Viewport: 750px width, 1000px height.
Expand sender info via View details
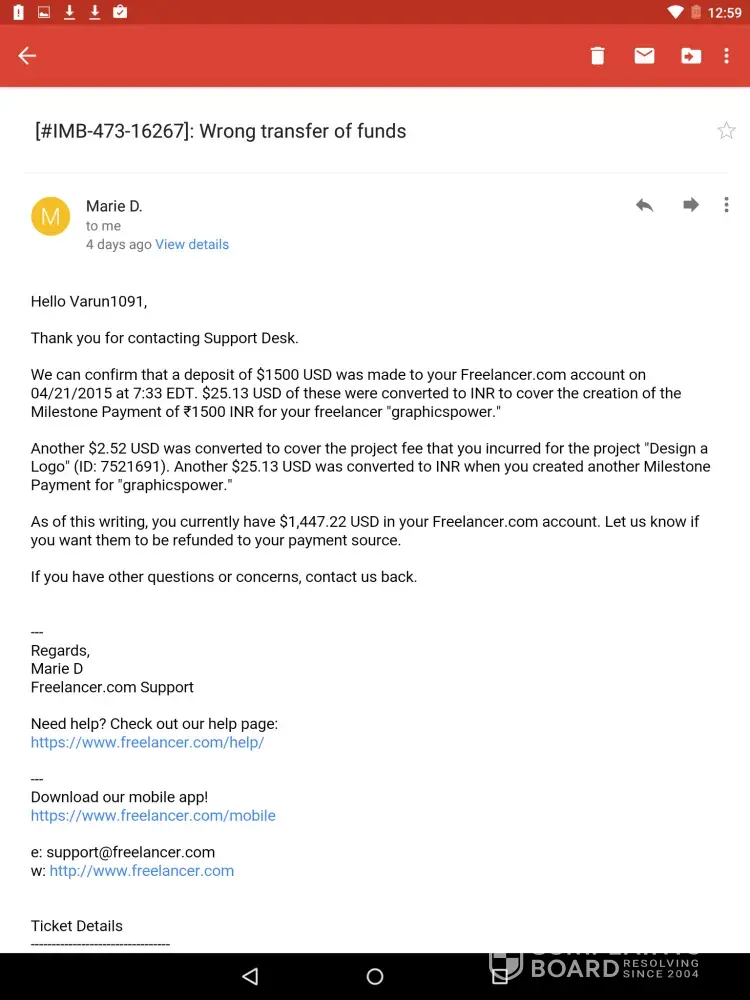pos(192,244)
